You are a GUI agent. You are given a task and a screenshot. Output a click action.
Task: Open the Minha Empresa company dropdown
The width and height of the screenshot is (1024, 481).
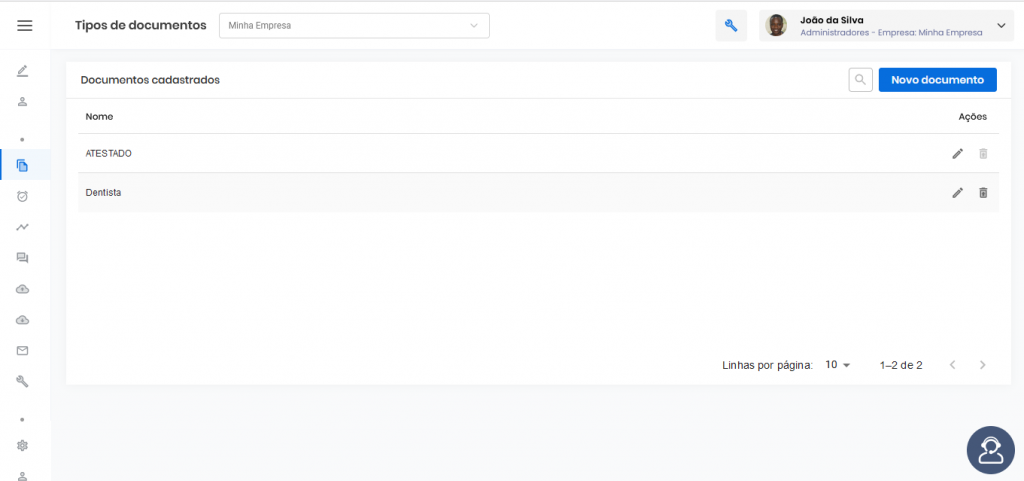coord(354,25)
